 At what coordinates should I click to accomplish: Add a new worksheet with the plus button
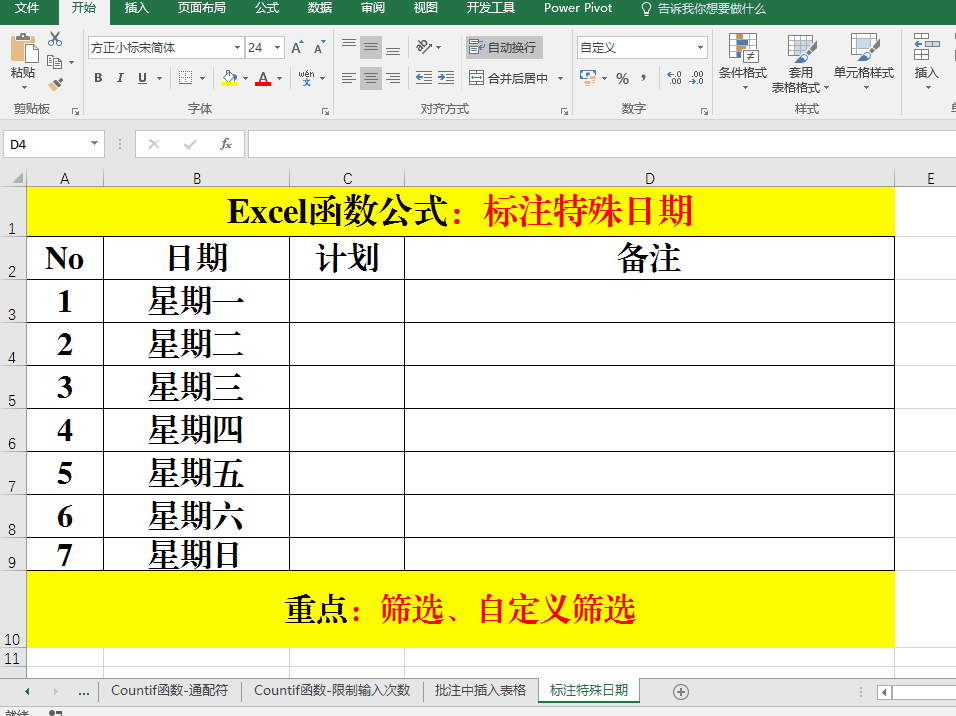tap(680, 690)
